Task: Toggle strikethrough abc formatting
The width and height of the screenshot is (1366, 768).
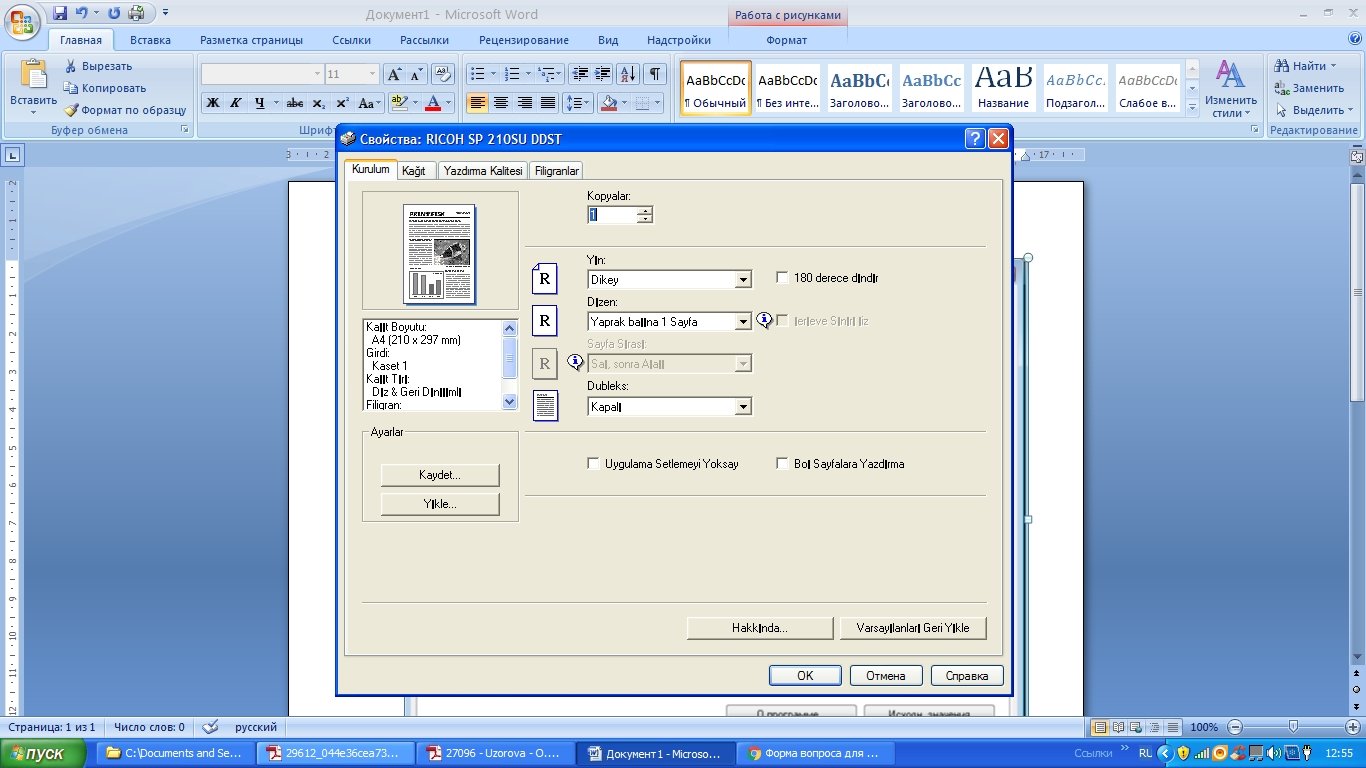Action: click(295, 103)
